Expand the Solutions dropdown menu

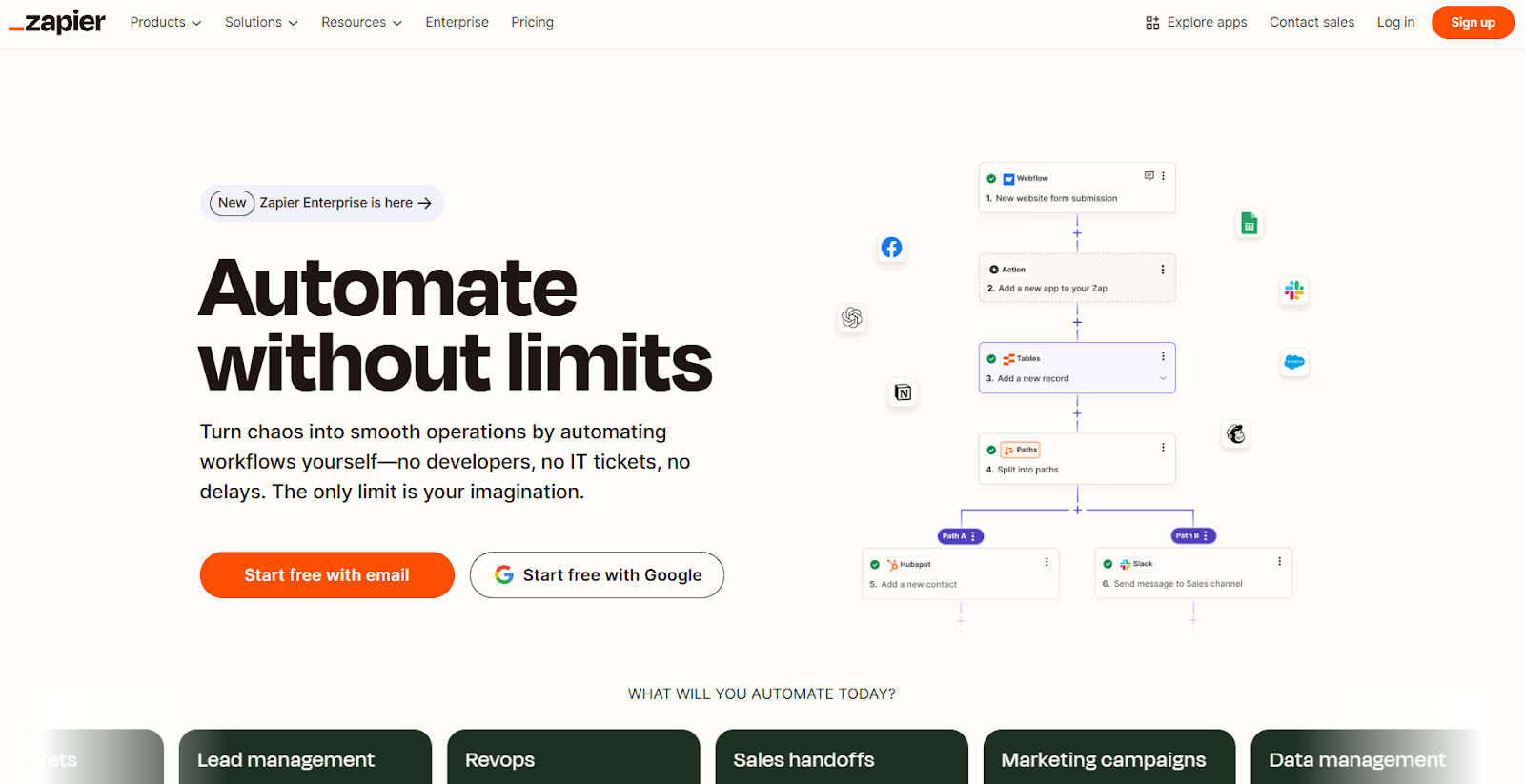tap(261, 22)
